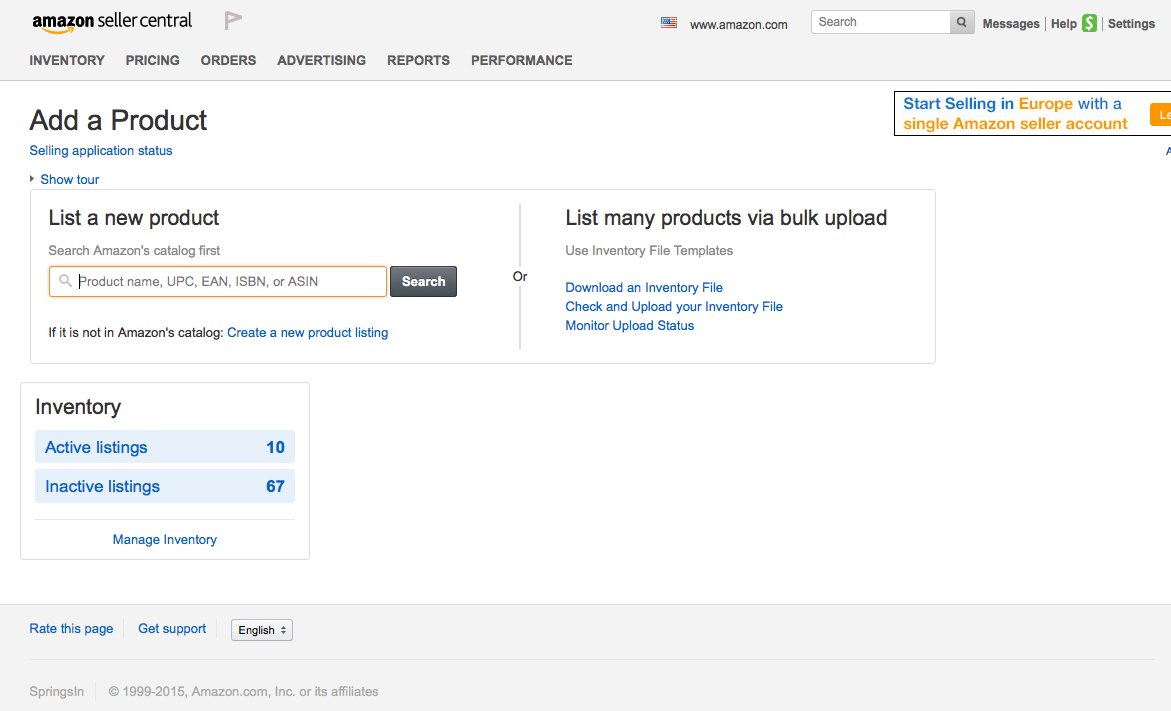Image resolution: width=1171 pixels, height=711 pixels.
Task: Click the Manage Inventory link
Action: tap(164, 539)
